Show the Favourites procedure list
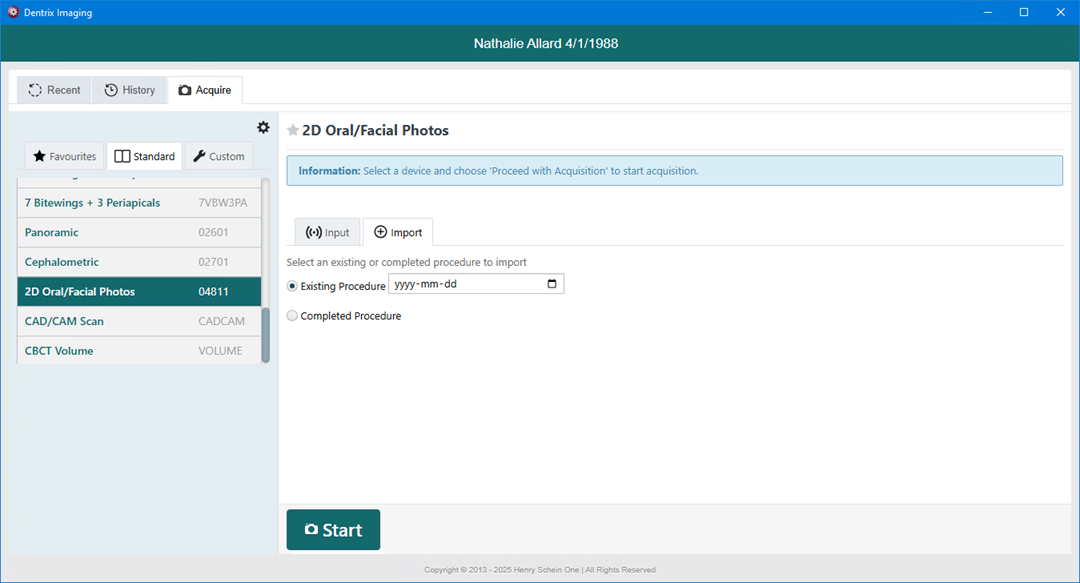 coord(65,156)
